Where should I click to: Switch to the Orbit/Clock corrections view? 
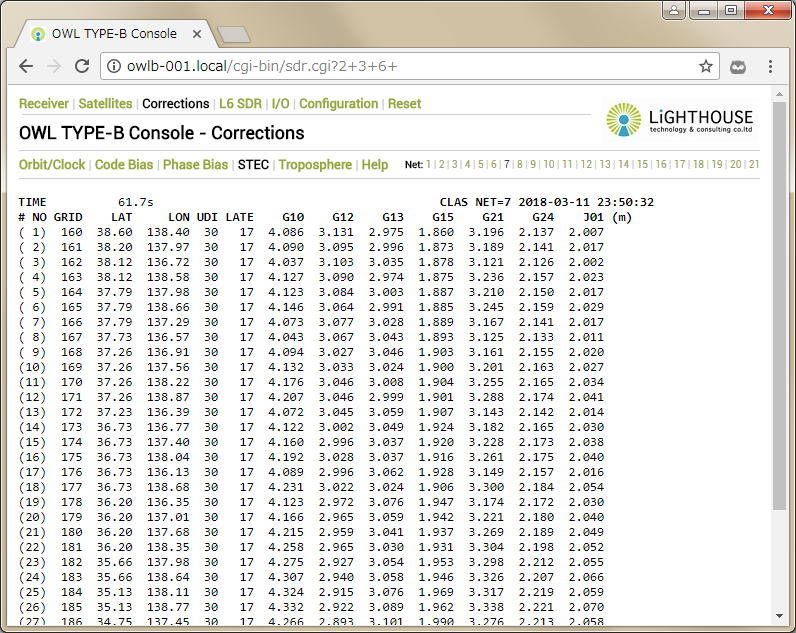pos(52,164)
